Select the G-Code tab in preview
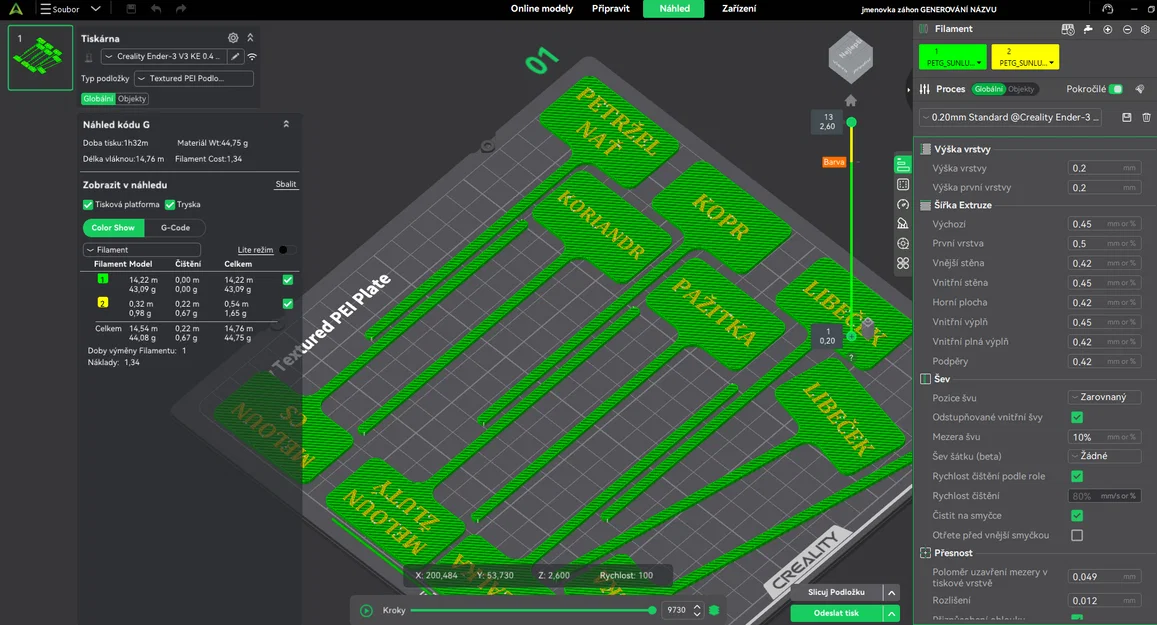The width and height of the screenshot is (1157, 625). coord(175,227)
